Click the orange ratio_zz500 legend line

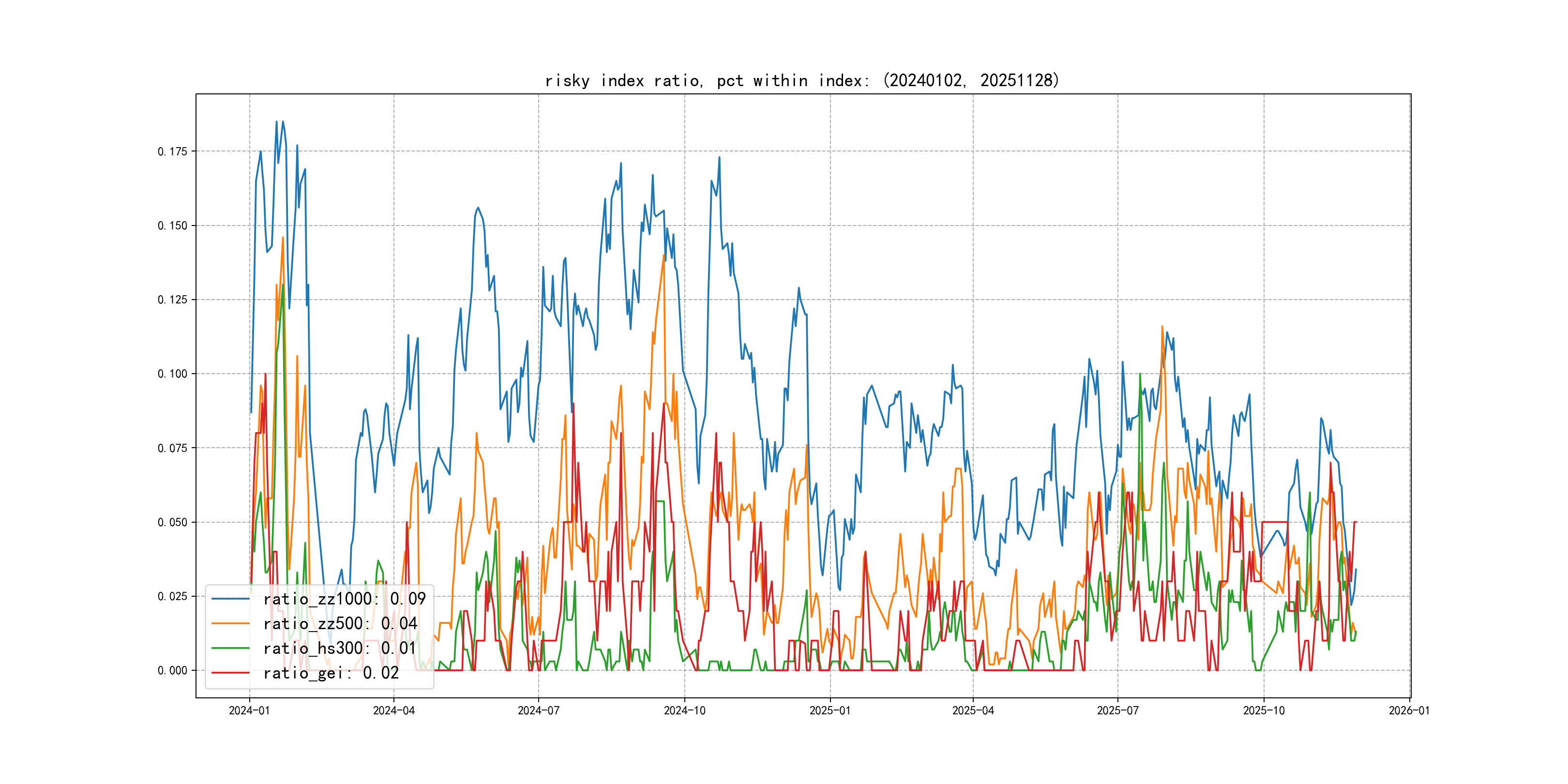tap(230, 623)
